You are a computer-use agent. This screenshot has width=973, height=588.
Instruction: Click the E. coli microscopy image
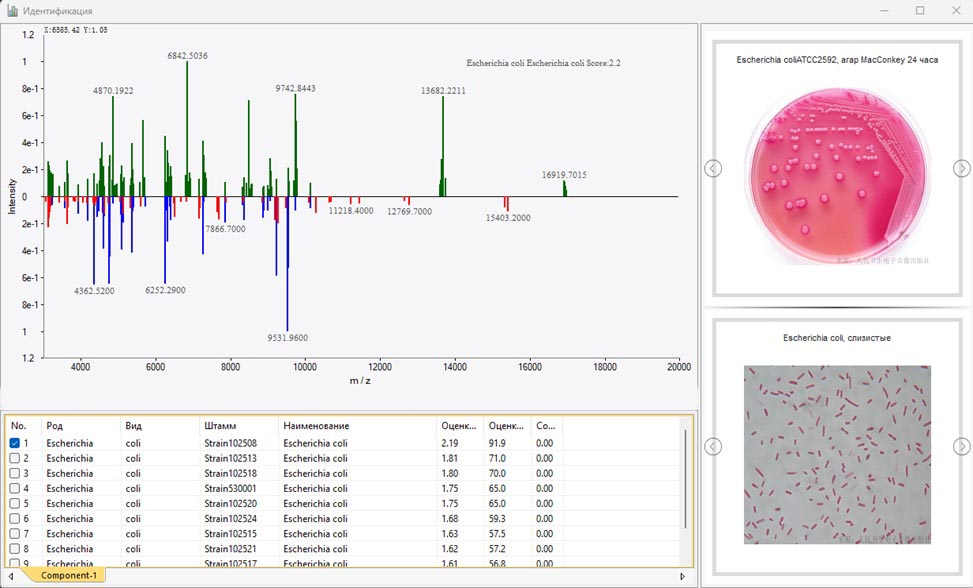tap(836, 454)
